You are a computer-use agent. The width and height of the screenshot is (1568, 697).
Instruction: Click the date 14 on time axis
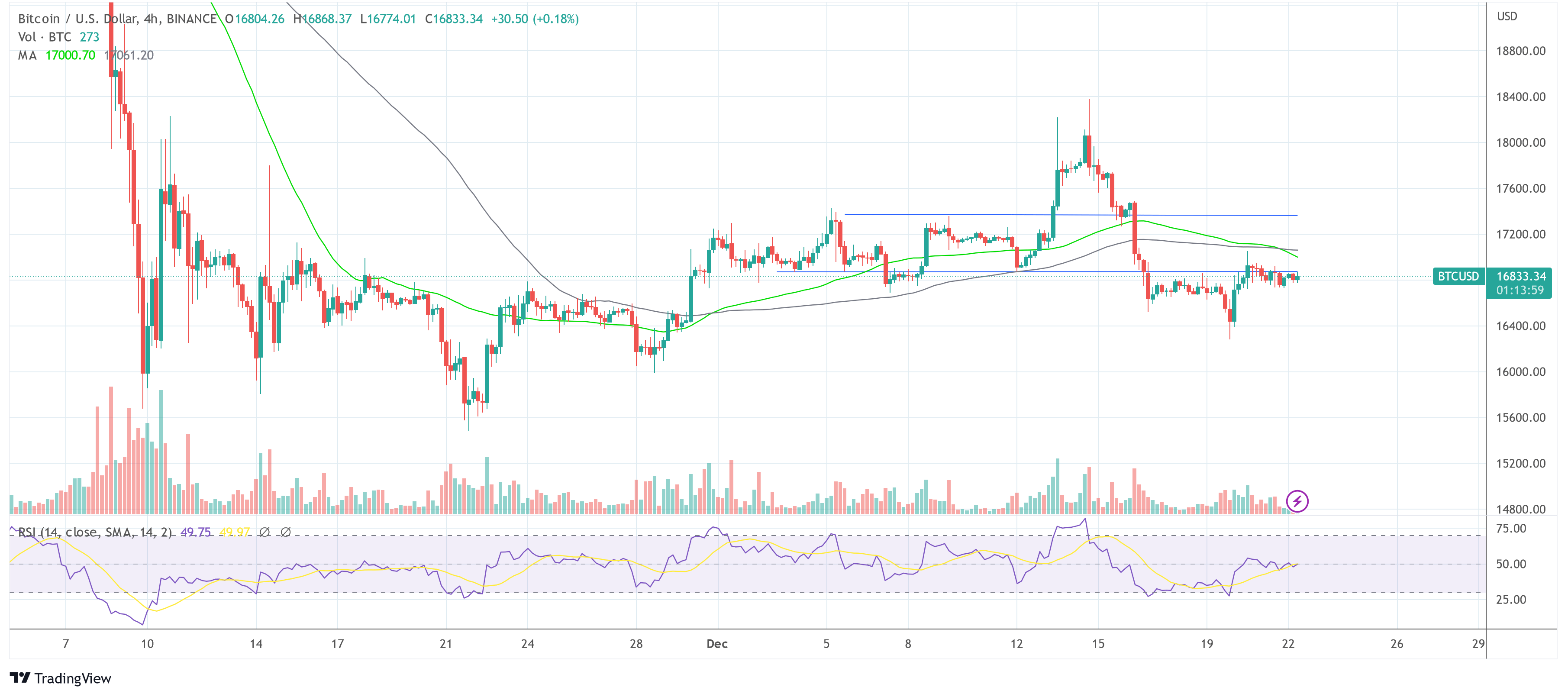tap(256, 644)
